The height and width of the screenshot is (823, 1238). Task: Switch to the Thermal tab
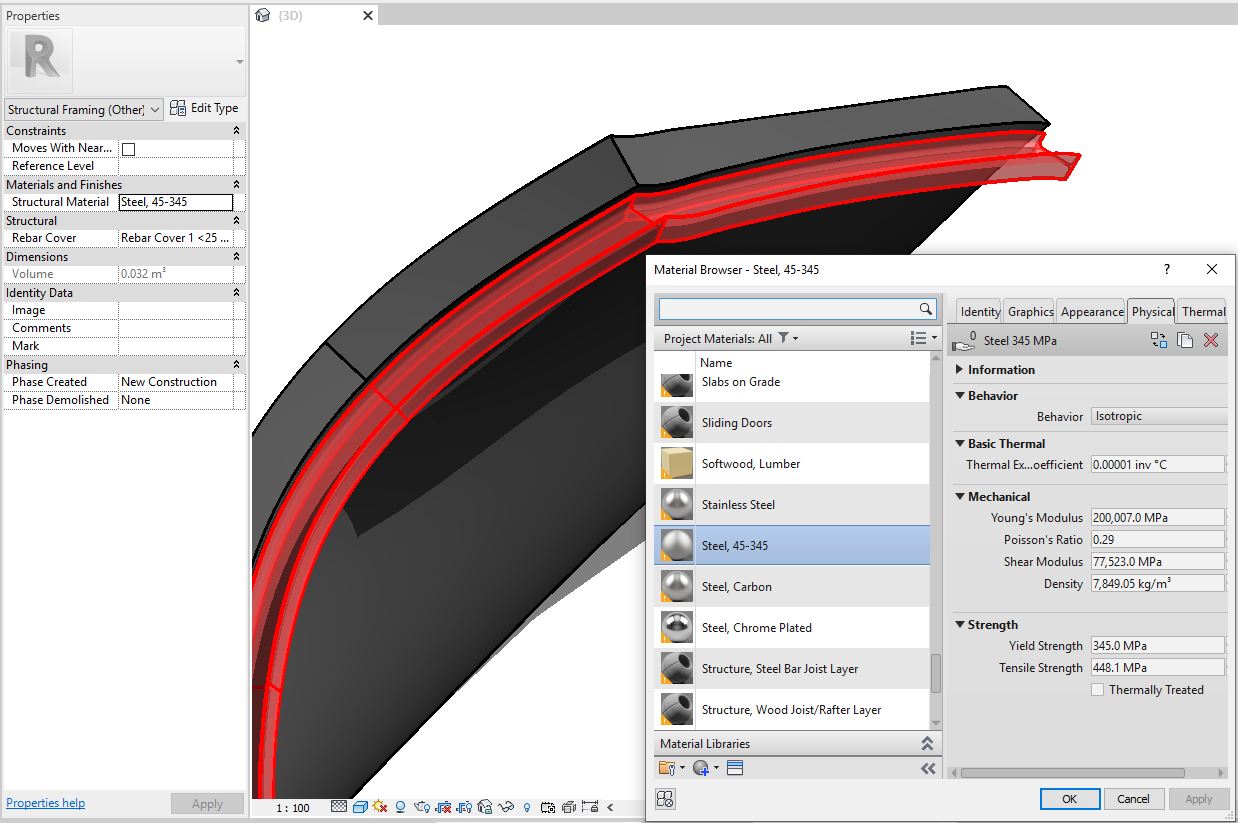click(x=1202, y=311)
